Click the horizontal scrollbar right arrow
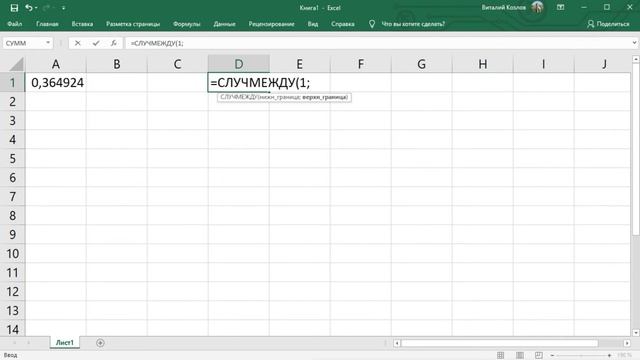 click(x=627, y=343)
